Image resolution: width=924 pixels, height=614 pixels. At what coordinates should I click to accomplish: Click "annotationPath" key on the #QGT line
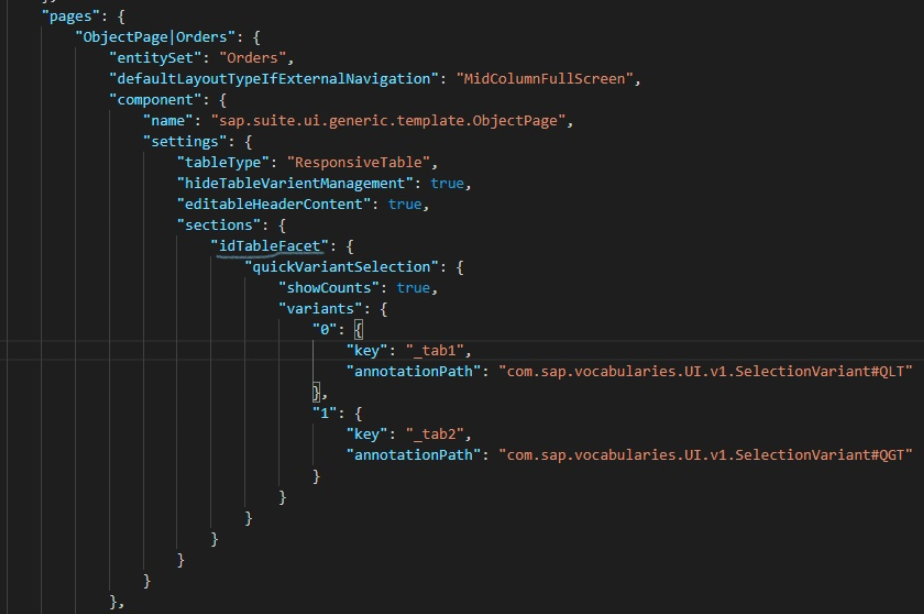click(x=417, y=455)
